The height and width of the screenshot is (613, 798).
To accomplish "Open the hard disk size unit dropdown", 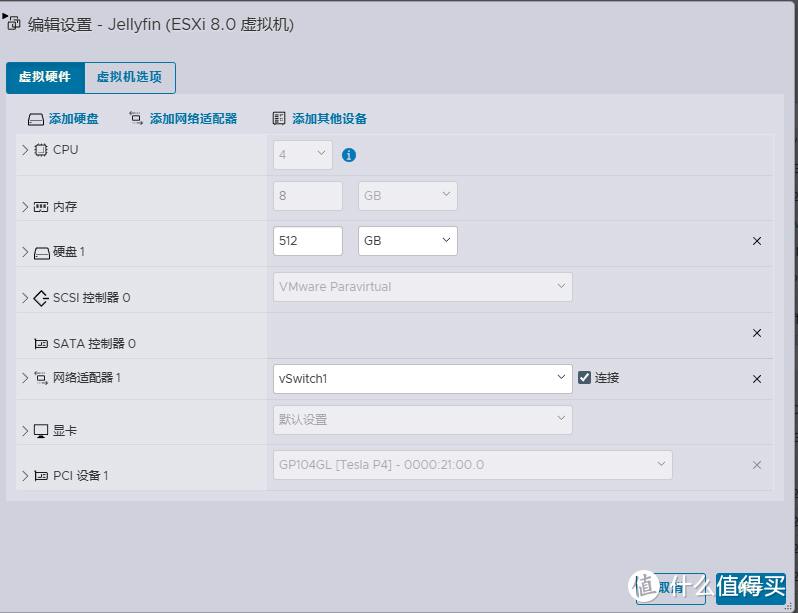I will pyautogui.click(x=408, y=241).
